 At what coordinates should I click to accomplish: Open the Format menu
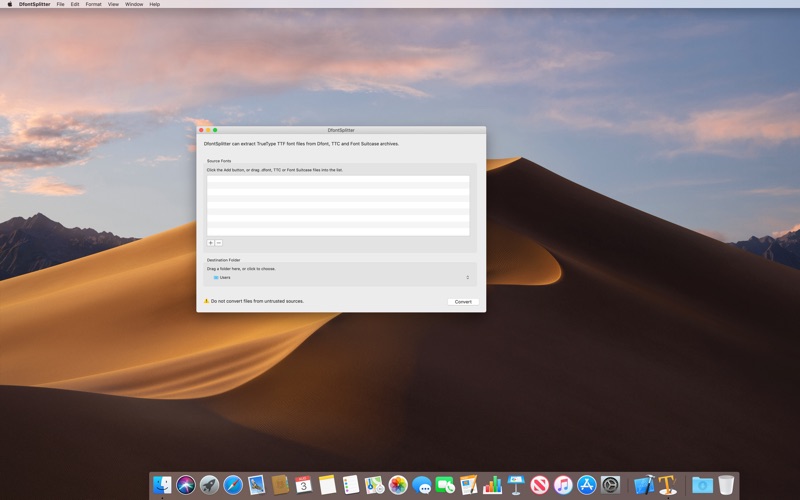(x=93, y=4)
